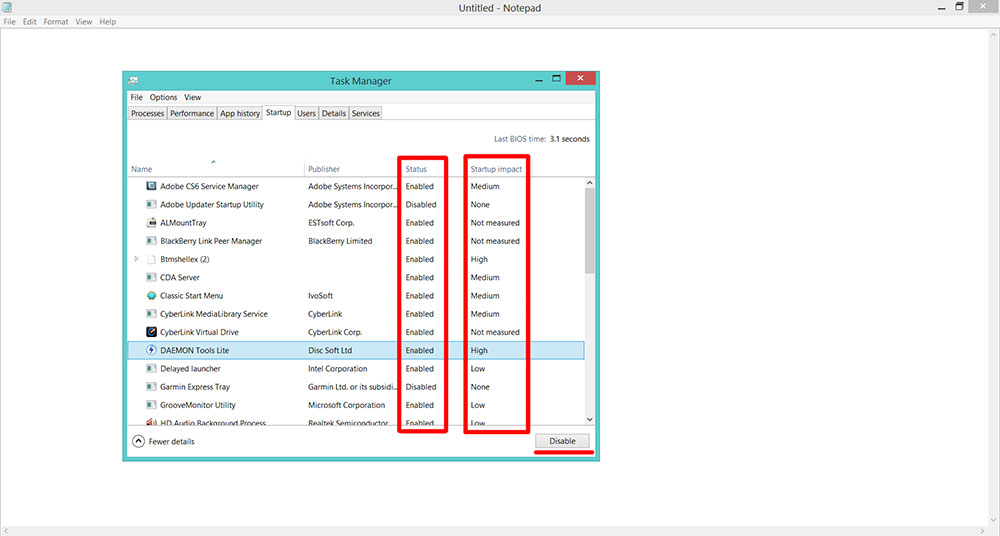This screenshot has width=1000, height=536.
Task: Open Task Manager View menu
Action: (x=193, y=97)
